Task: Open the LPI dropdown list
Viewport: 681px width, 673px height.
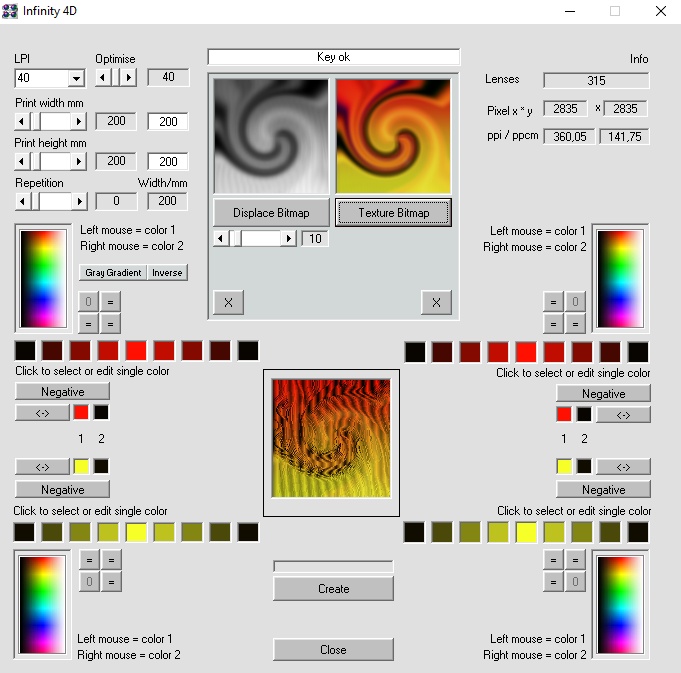Action: click(x=76, y=78)
